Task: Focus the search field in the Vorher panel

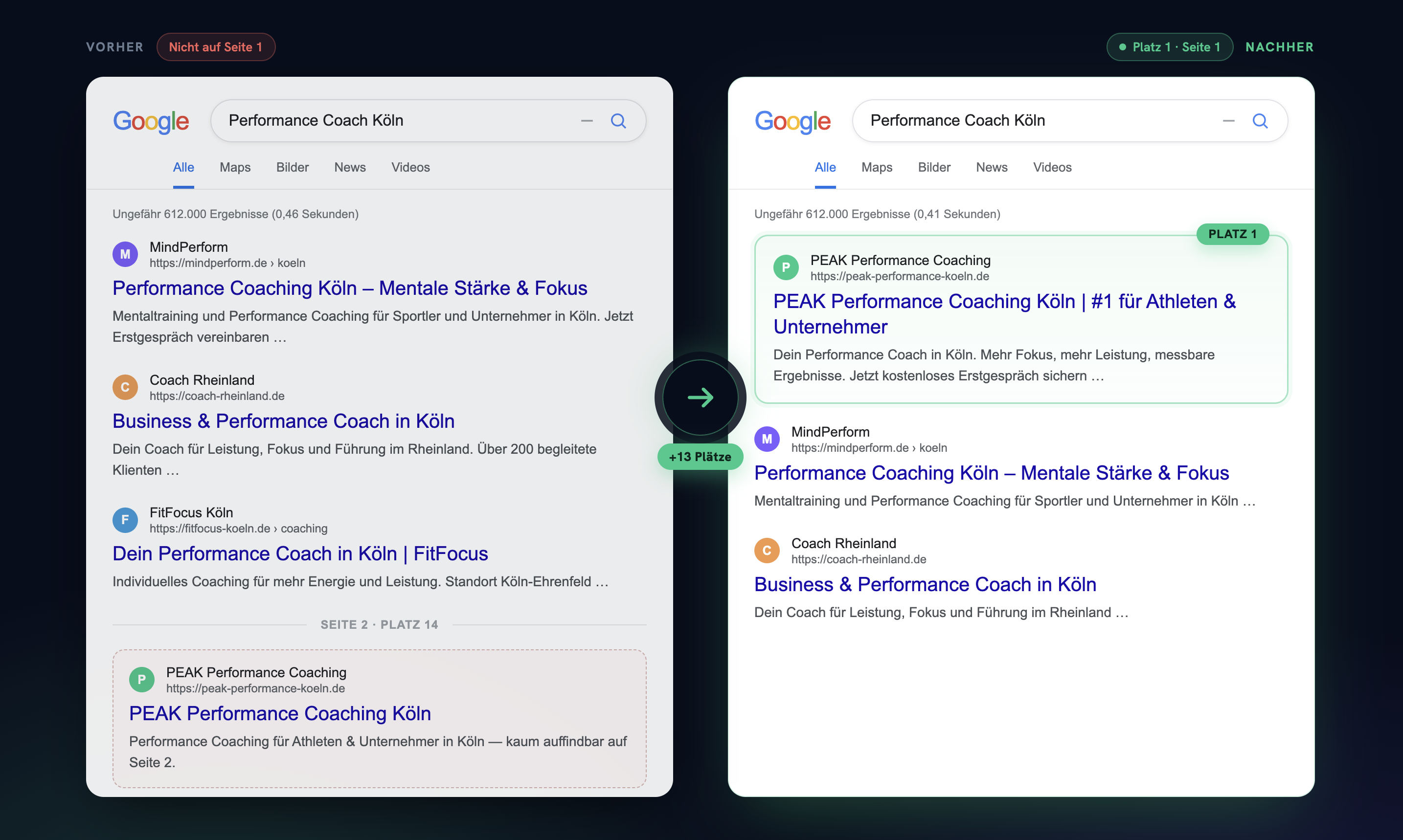Action: 428,121
